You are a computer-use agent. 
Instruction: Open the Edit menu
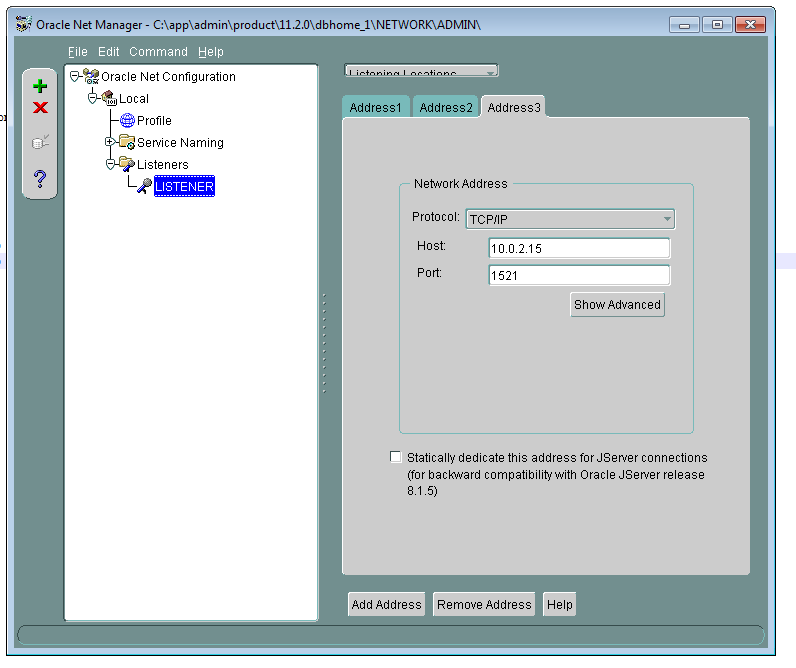point(109,52)
